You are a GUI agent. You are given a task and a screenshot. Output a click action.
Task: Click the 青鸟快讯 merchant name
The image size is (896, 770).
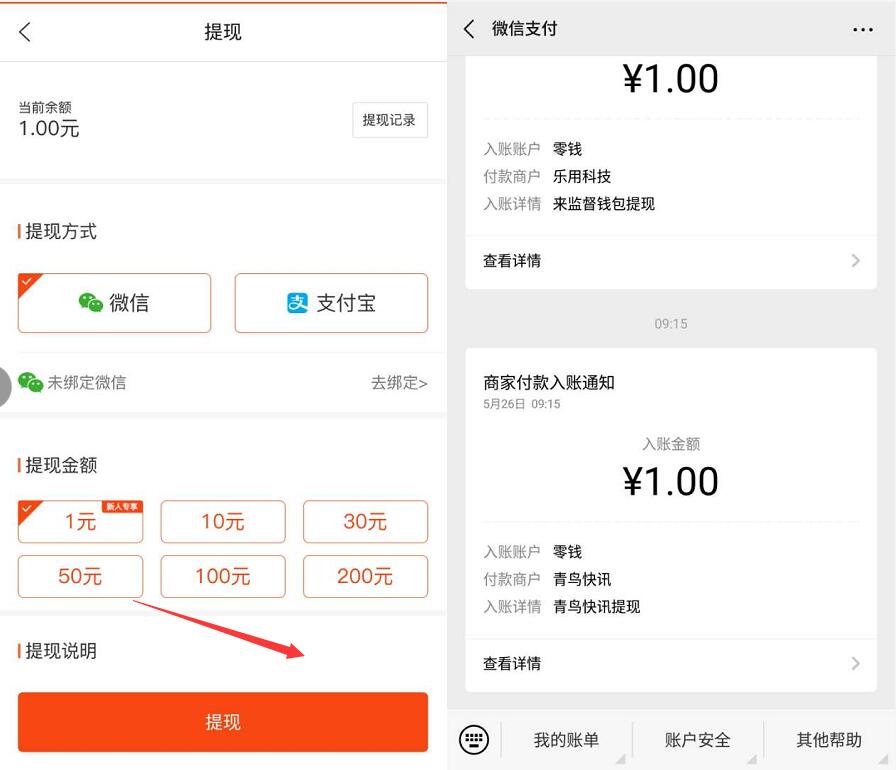point(582,579)
